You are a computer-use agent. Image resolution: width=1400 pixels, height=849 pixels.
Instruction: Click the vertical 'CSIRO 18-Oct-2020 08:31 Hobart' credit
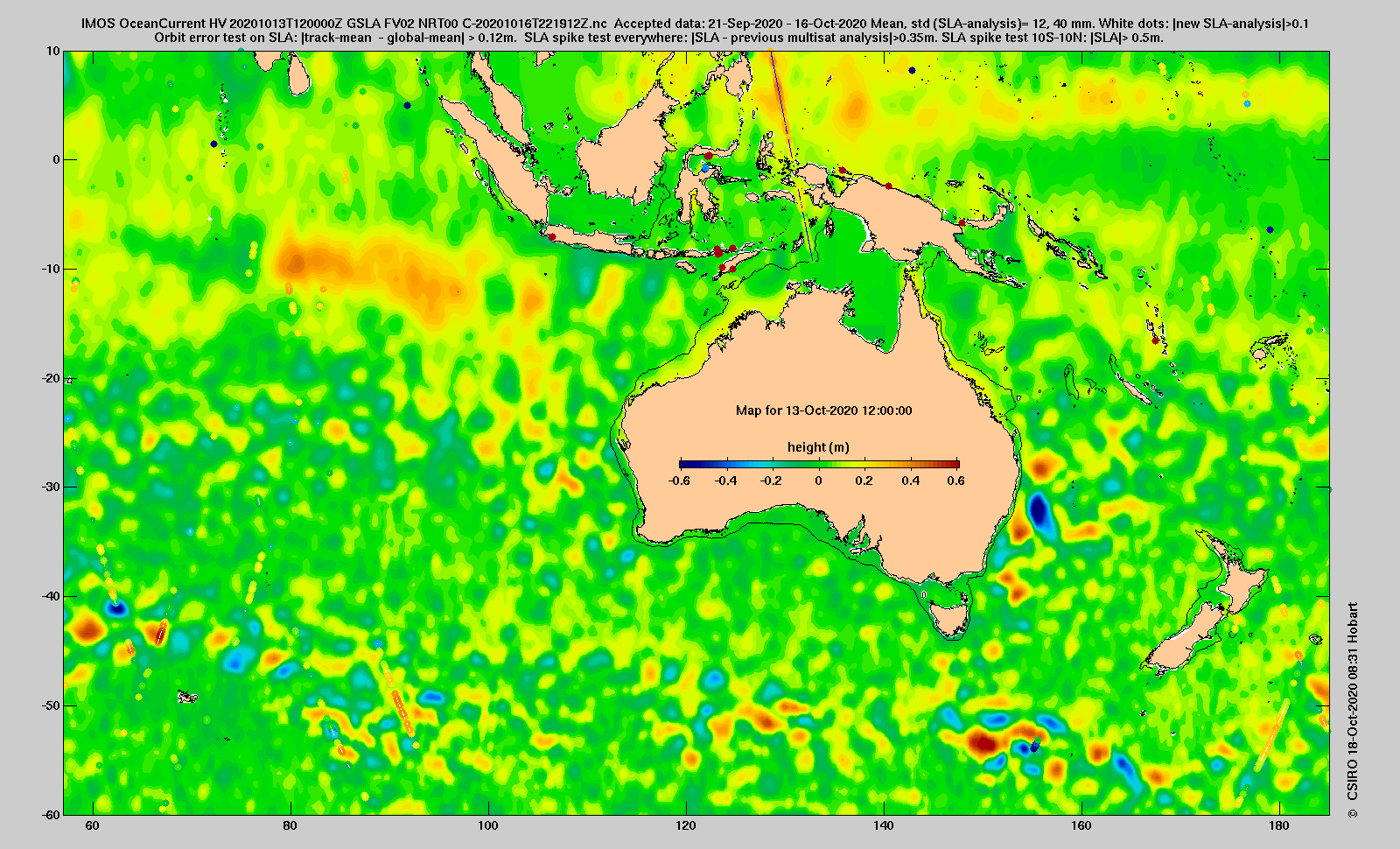1353,709
